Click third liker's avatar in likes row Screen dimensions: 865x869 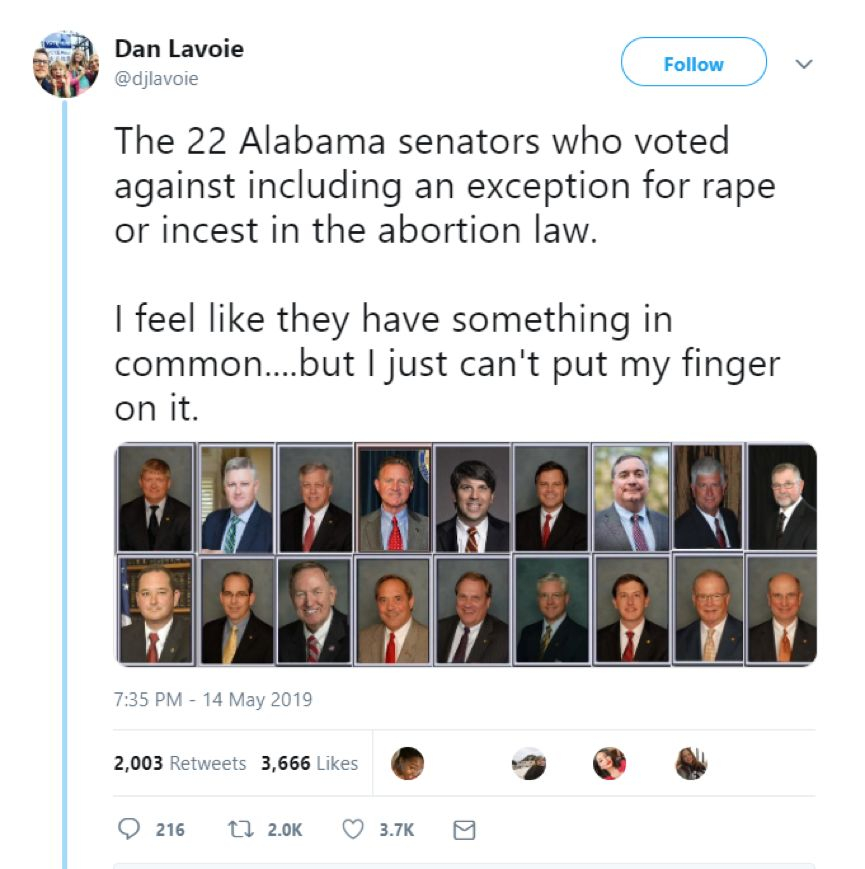(609, 763)
